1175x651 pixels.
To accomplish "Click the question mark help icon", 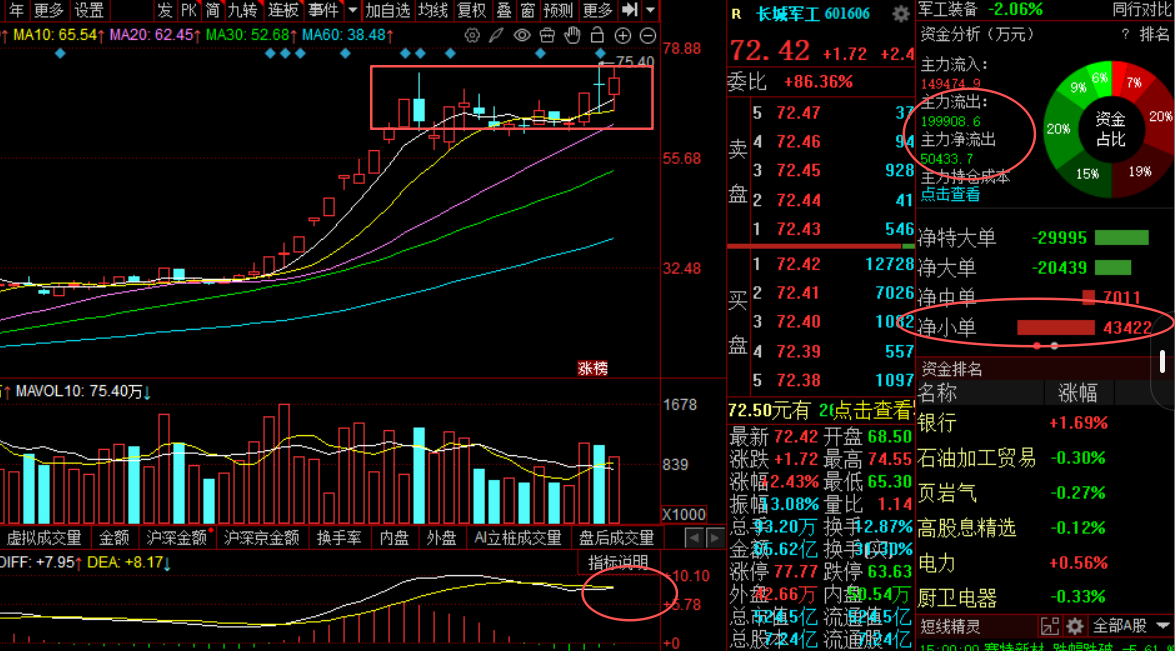I will (1126, 34).
